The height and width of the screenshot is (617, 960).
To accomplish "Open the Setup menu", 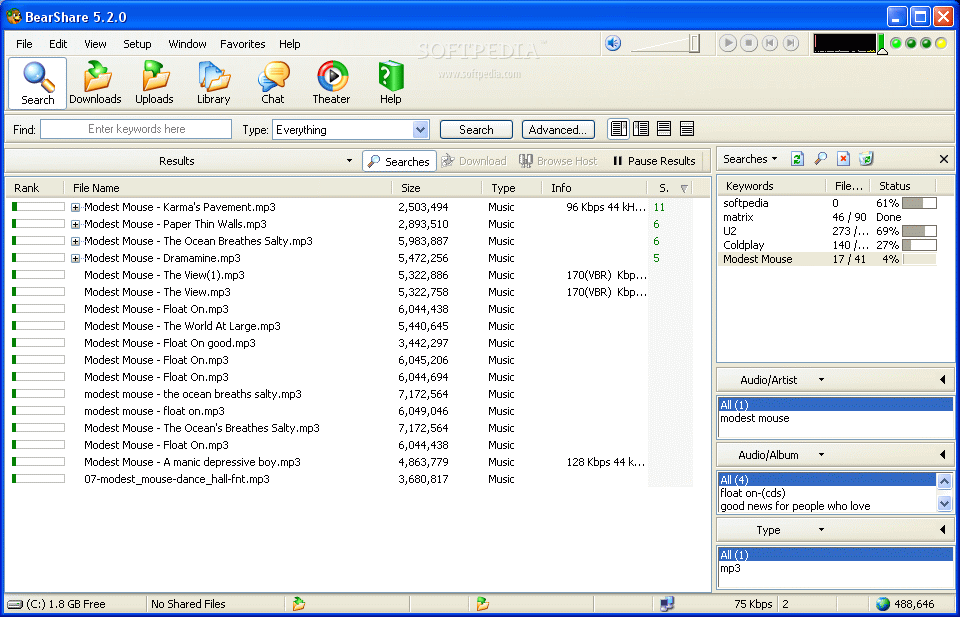I will tap(137, 44).
